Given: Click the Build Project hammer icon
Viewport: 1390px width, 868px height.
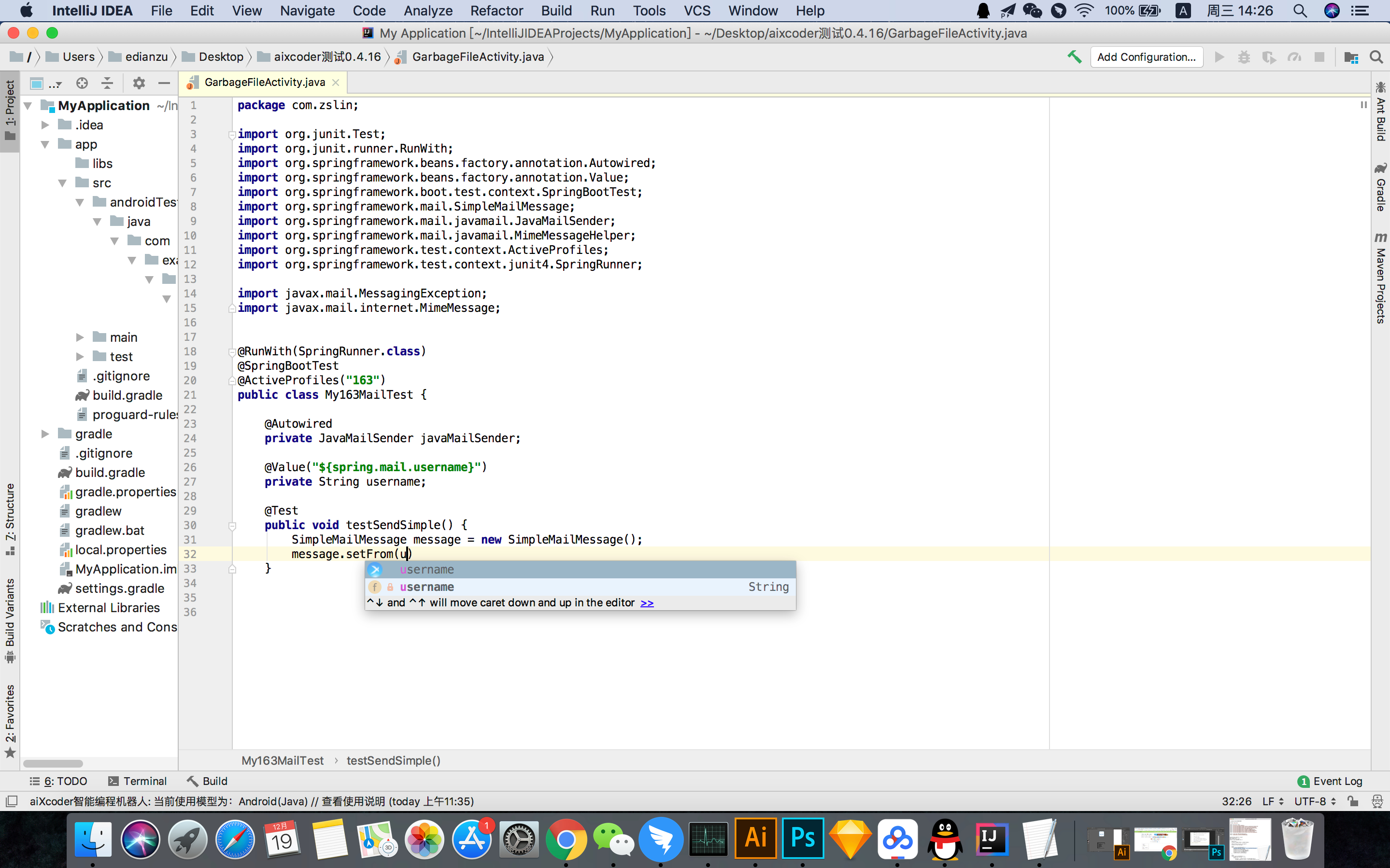Looking at the screenshot, I should pos(1074,57).
